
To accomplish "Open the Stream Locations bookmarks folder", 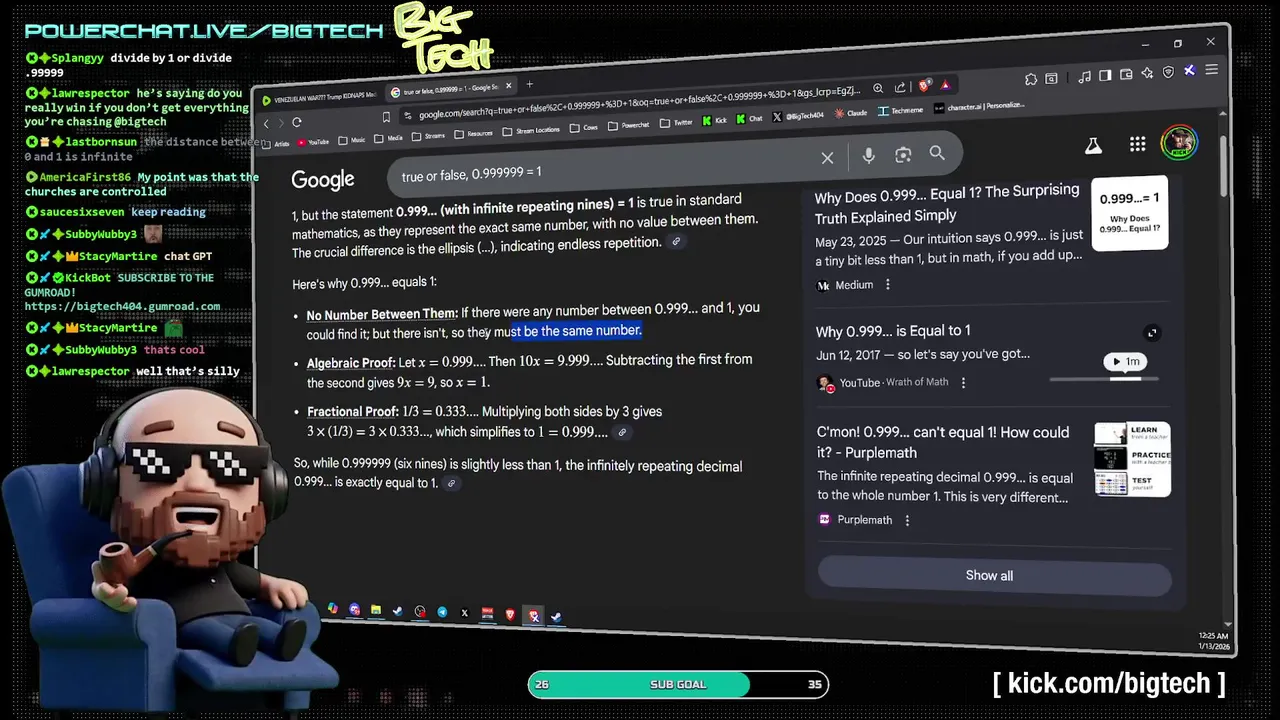I will (531, 130).
